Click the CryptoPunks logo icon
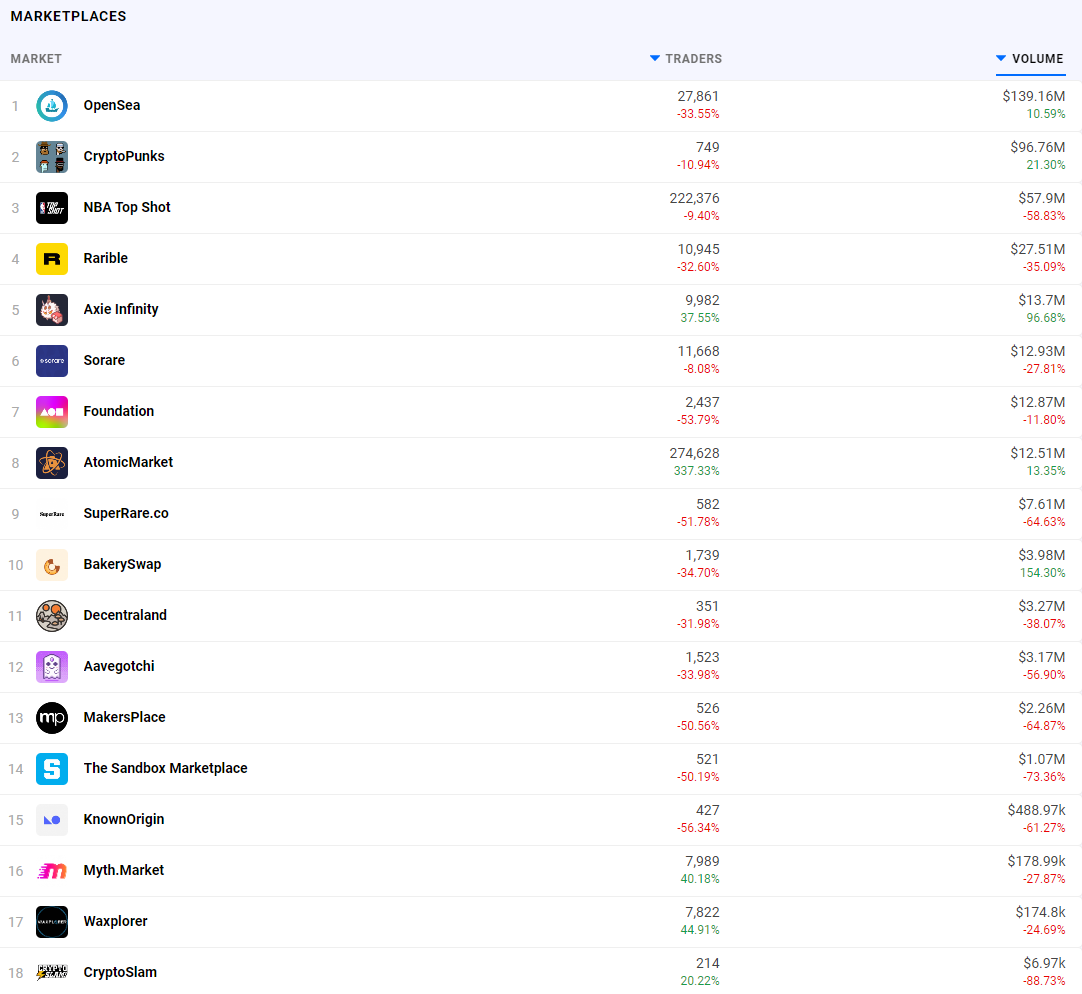This screenshot has height=994, width=1082. (52, 157)
